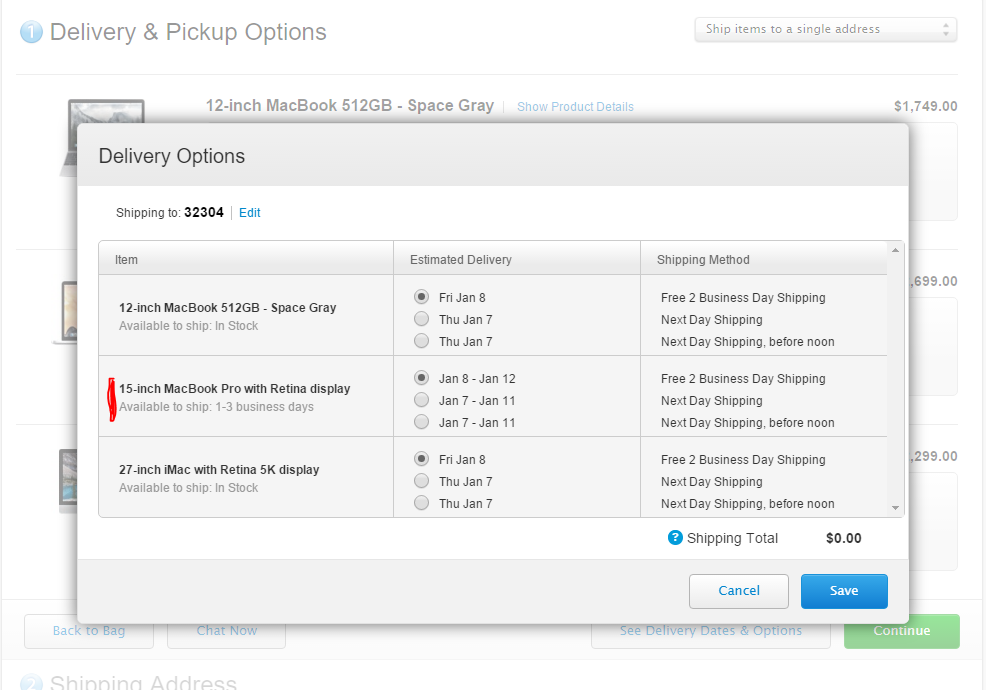
Task: Click the Shipping Total help question icon
Action: point(676,538)
